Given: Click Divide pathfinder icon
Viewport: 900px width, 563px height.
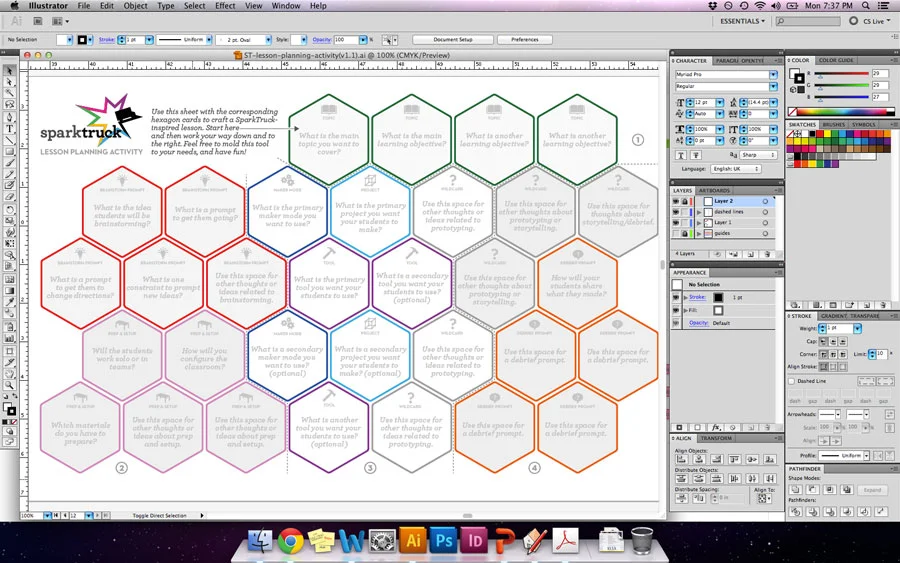Looking at the screenshot, I should click(796, 511).
